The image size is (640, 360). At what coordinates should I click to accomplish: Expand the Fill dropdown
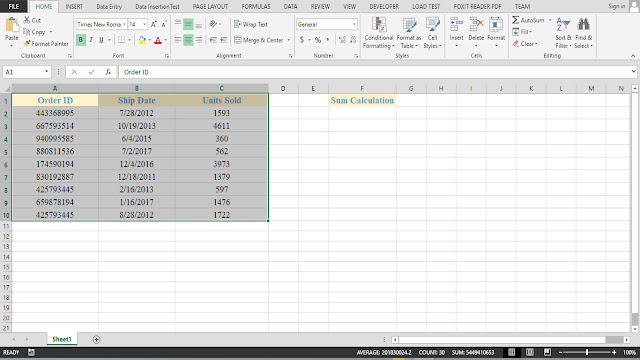pos(531,32)
